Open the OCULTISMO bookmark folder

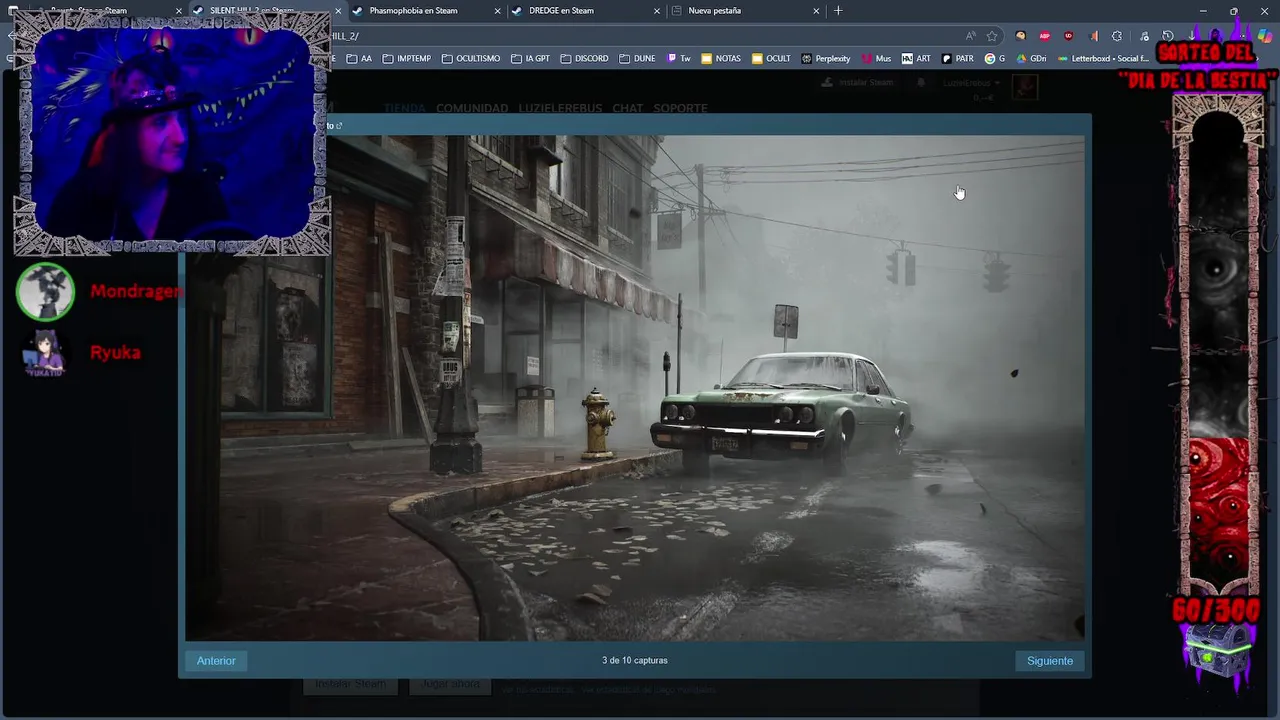click(x=470, y=59)
